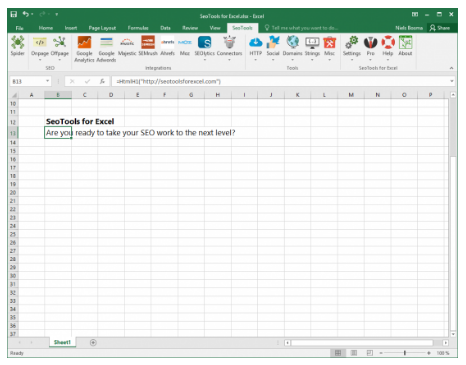The width and height of the screenshot is (466, 365).
Task: Confirm formula entry with checkmark
Action: 87,81
